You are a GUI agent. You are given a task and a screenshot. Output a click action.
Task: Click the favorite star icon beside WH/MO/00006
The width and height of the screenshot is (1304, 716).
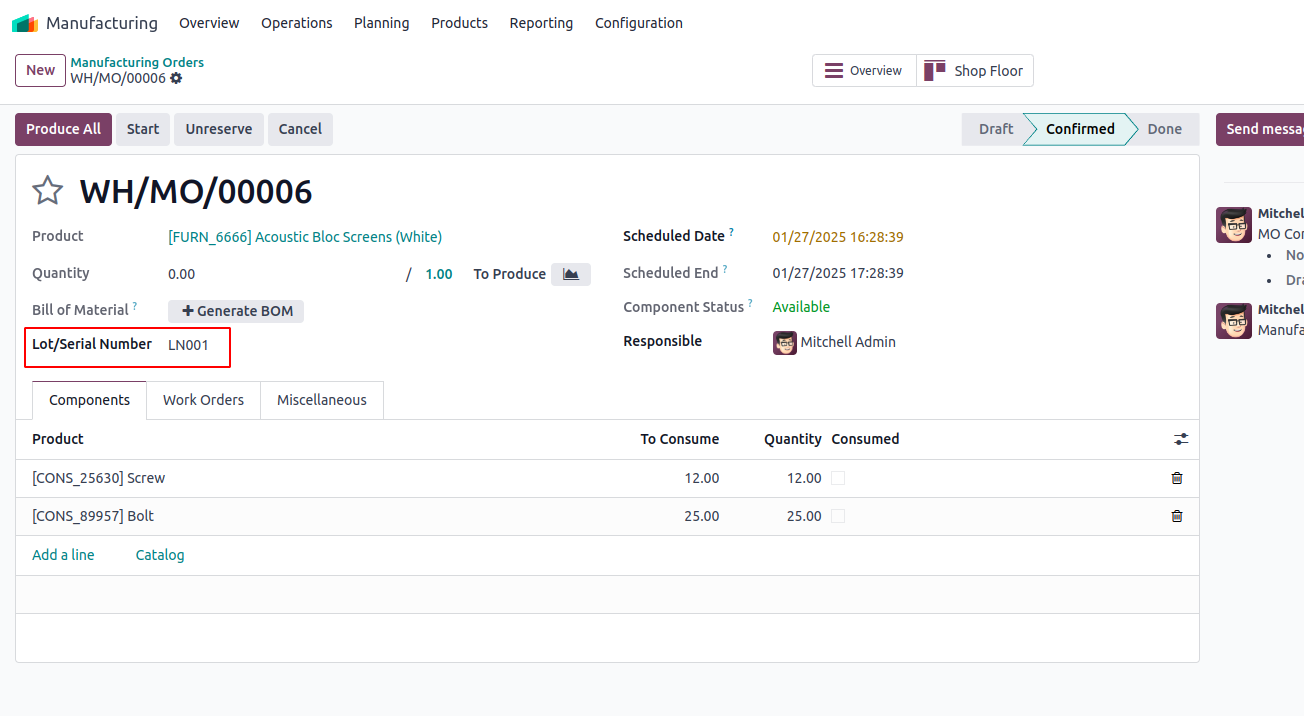(x=48, y=191)
